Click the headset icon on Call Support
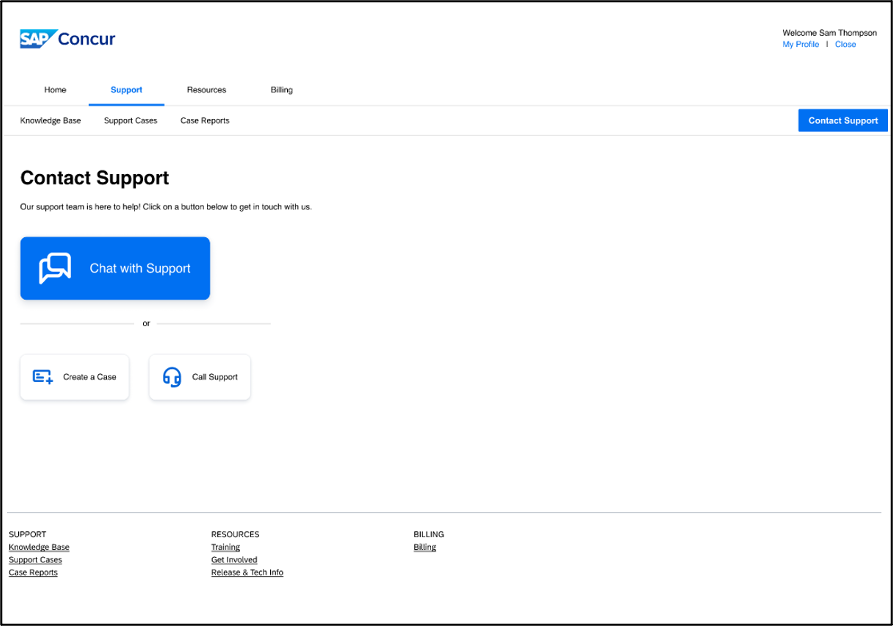The height and width of the screenshot is (626, 894). tap(170, 376)
